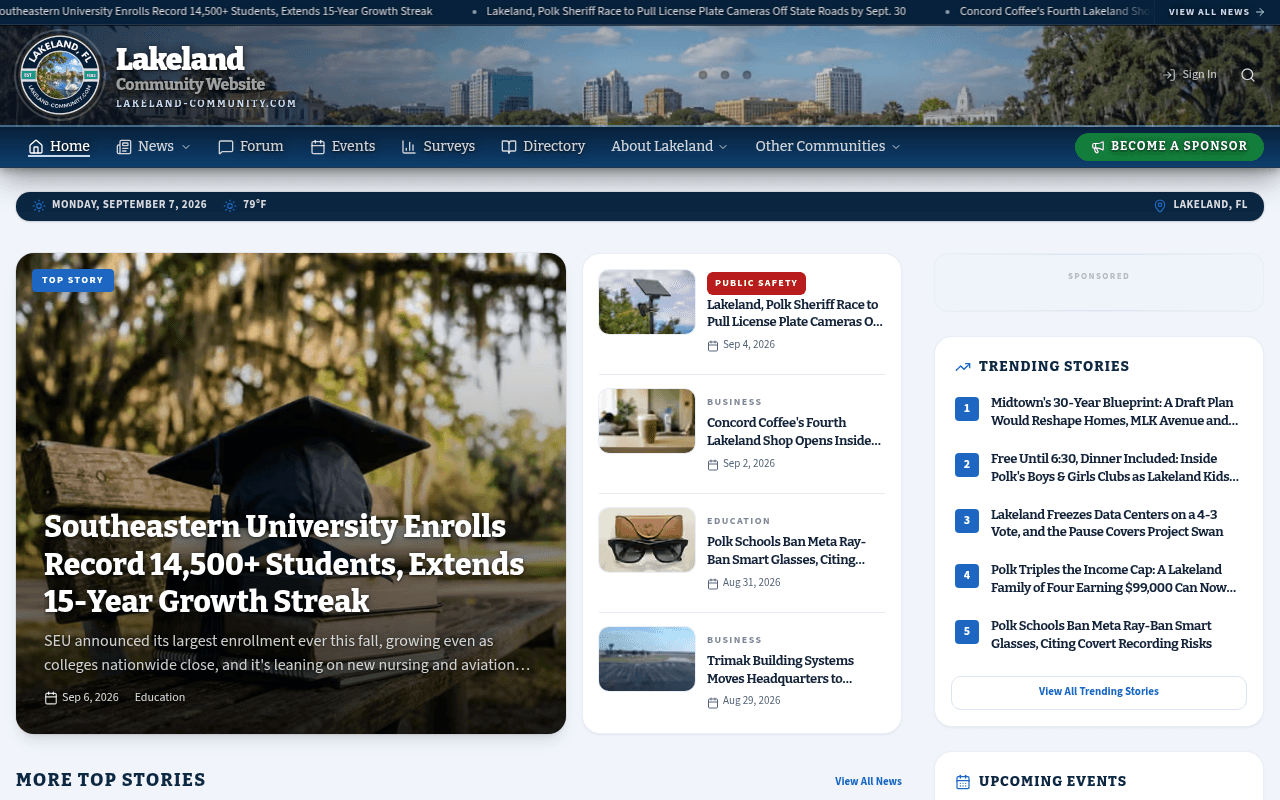Open the Lakeland Freezes Data Centers trending story

click(x=1107, y=523)
